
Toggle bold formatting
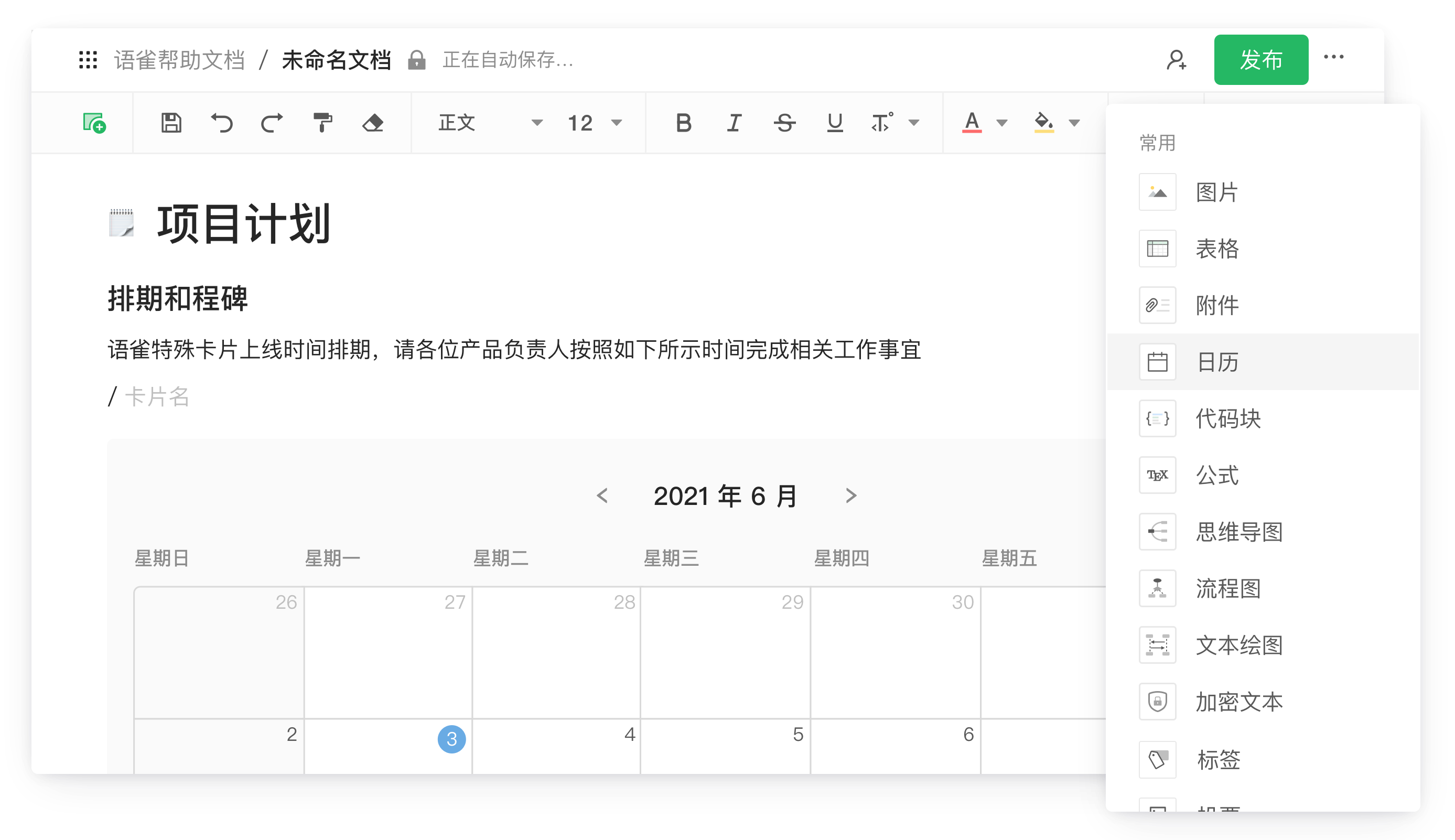[x=683, y=123]
